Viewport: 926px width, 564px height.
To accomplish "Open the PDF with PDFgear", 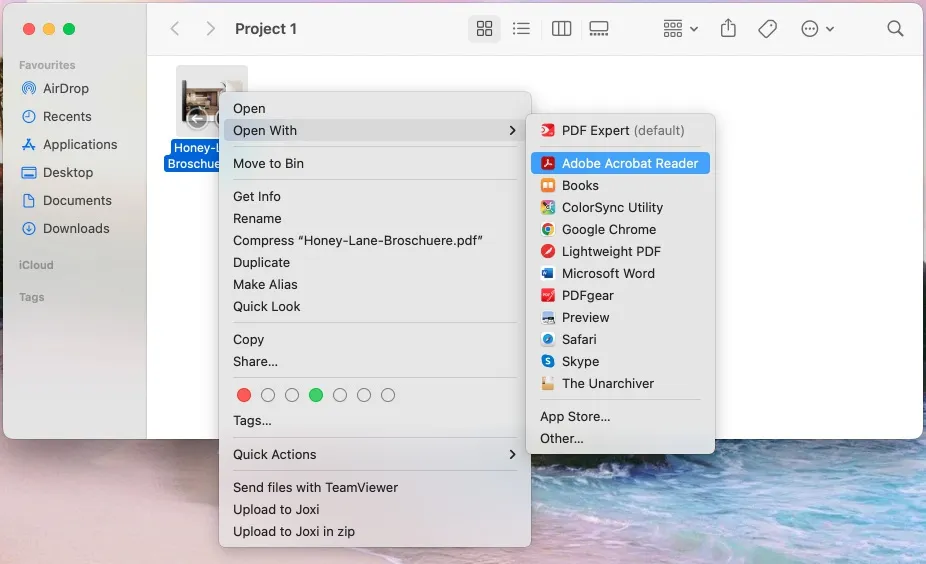I will click(x=620, y=295).
